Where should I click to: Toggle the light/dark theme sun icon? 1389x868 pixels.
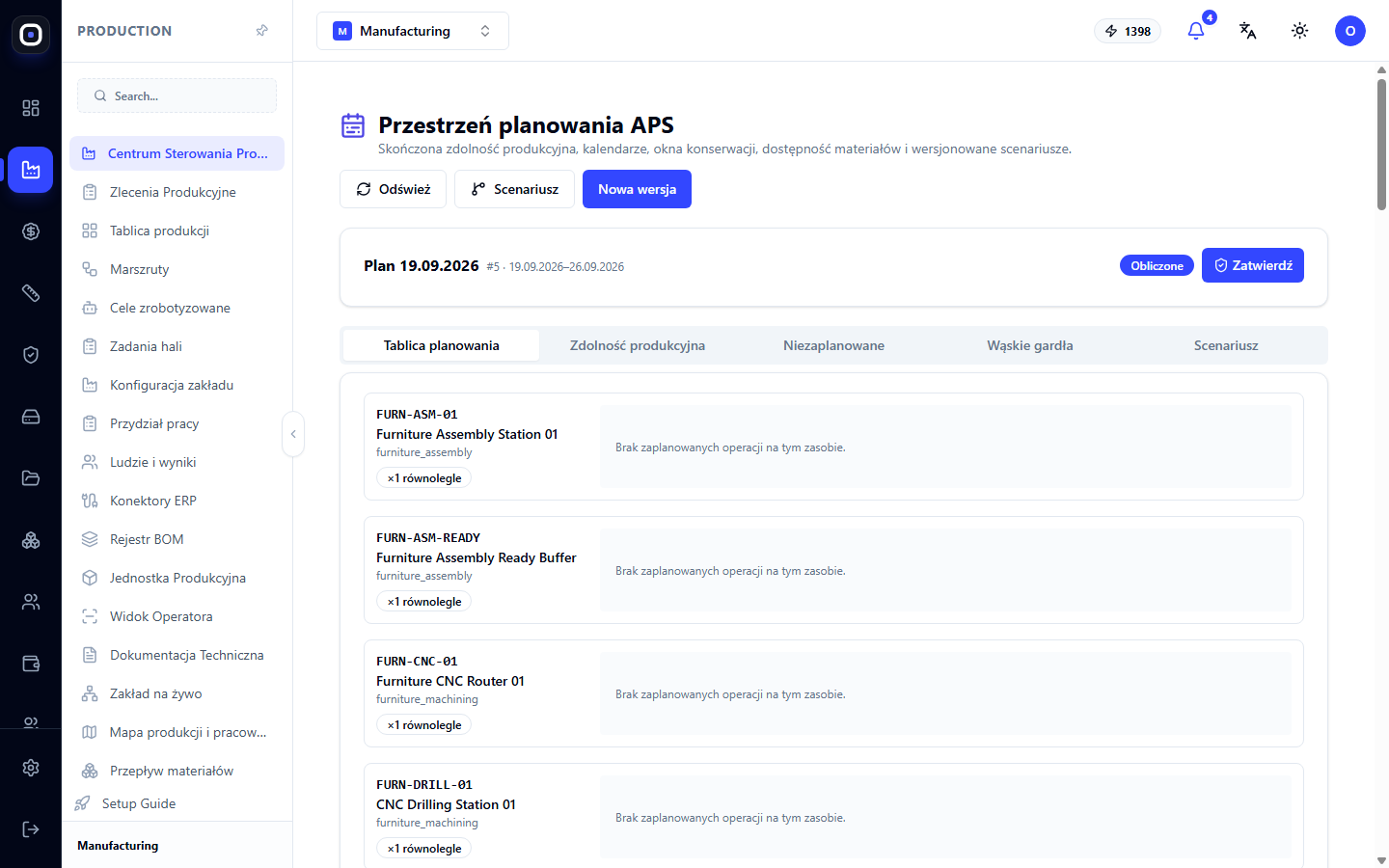pos(1300,31)
